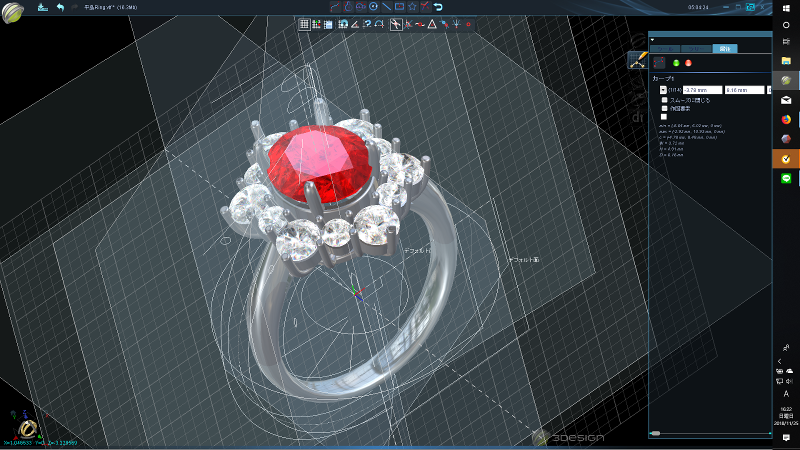The width and height of the screenshot is (800, 450).
Task: Click the triangle snap tool icon
Action: (x=432, y=24)
